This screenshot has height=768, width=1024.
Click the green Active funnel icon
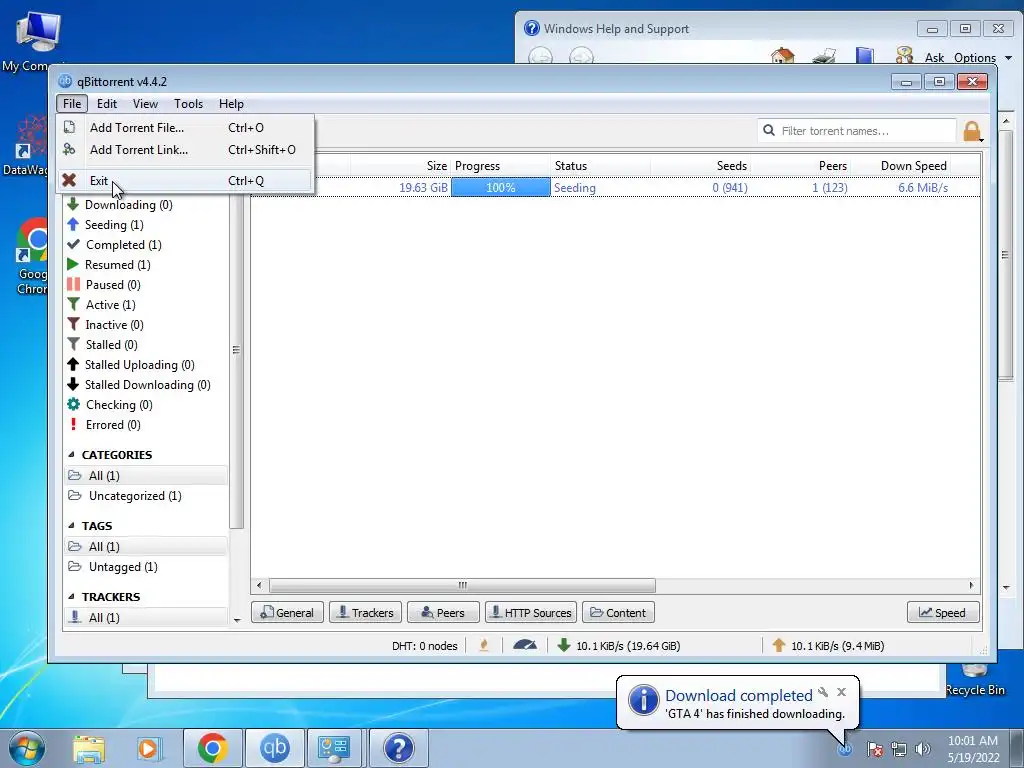point(73,304)
